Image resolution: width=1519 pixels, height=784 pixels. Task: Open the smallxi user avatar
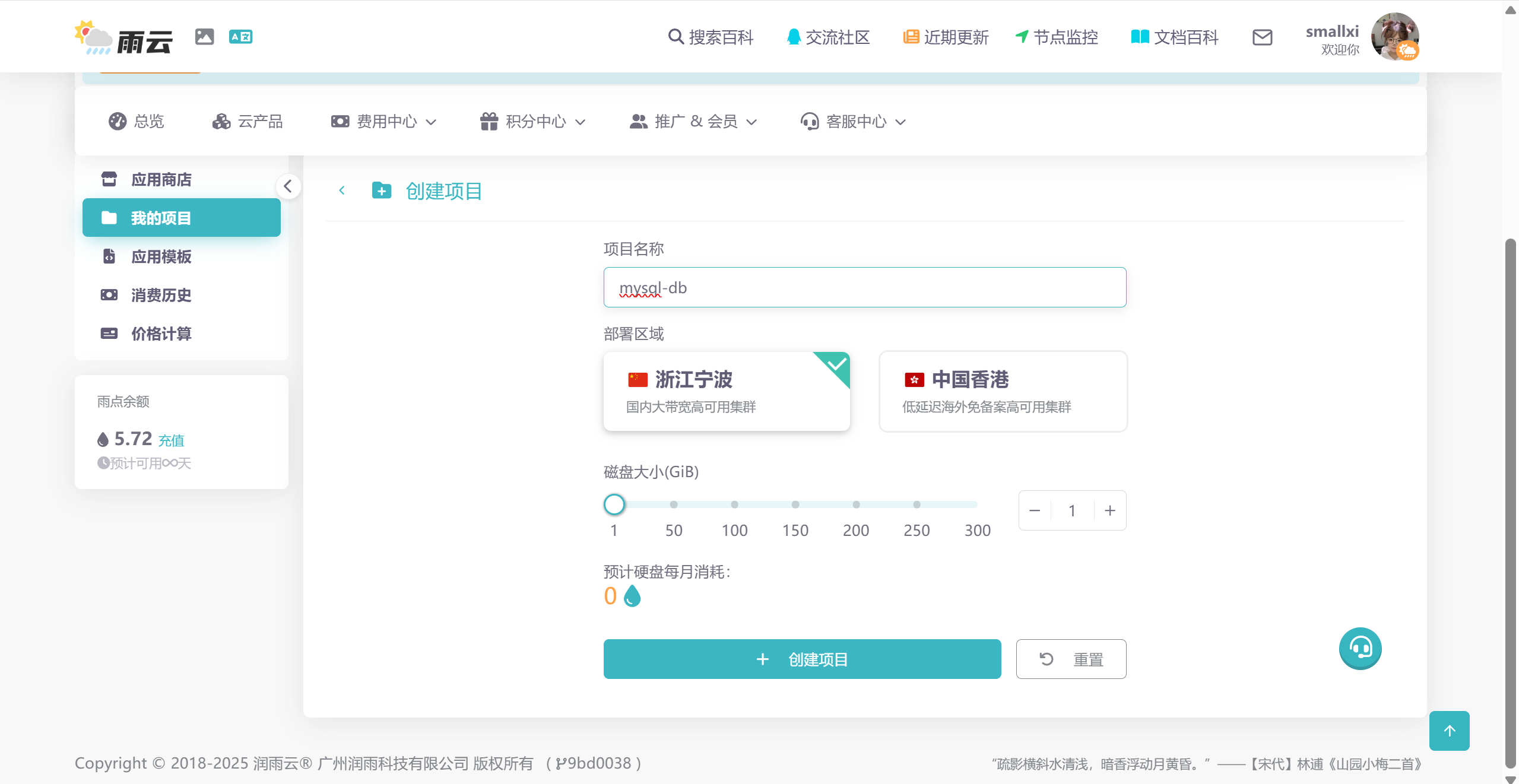(x=1394, y=37)
